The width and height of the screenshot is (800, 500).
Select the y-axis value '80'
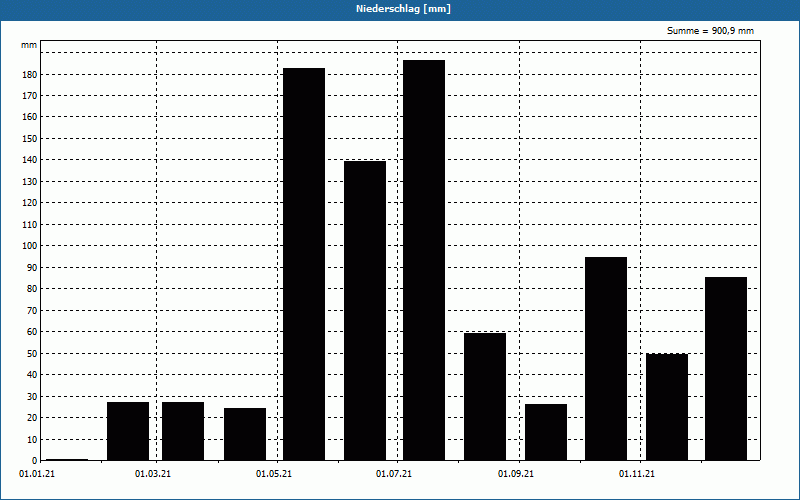pyautogui.click(x=32, y=289)
